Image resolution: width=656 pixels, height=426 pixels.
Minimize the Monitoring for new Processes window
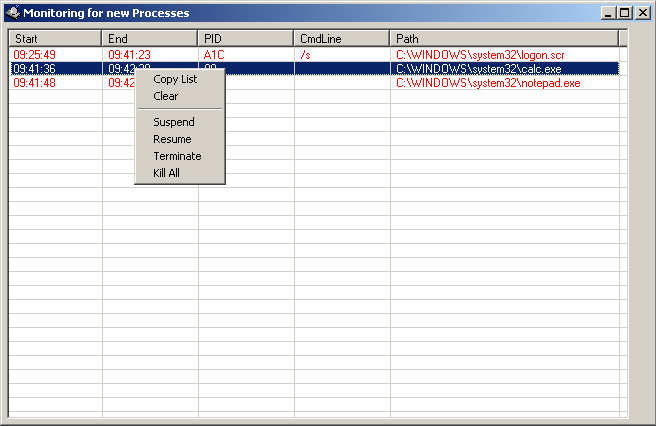609,13
